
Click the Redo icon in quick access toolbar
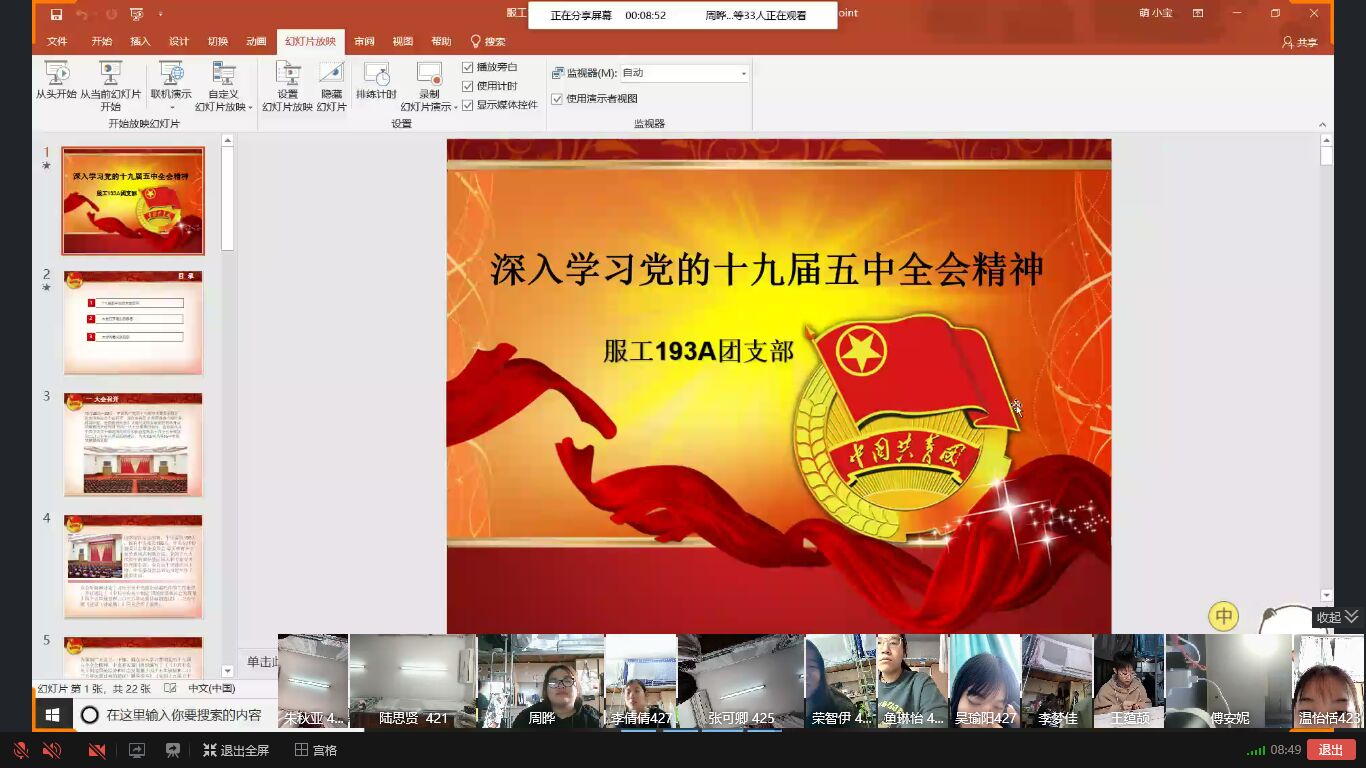coord(111,14)
